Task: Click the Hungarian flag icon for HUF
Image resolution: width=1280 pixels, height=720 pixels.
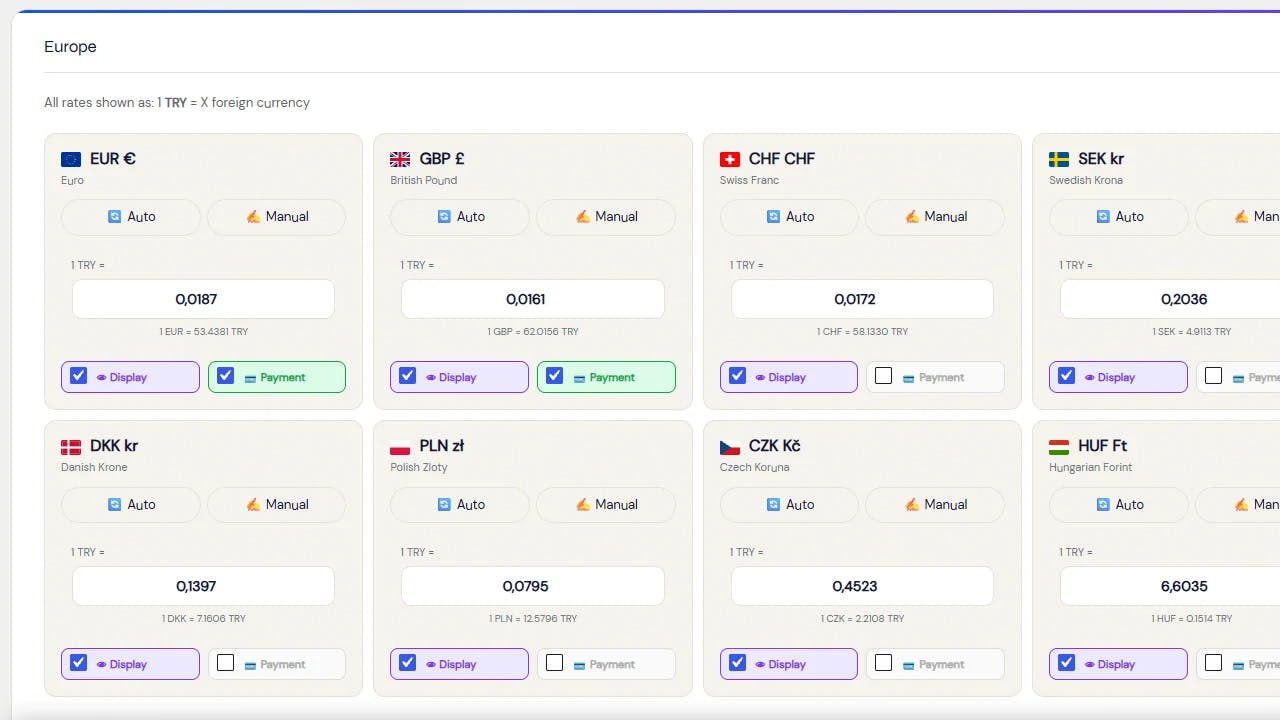Action: point(1059,447)
